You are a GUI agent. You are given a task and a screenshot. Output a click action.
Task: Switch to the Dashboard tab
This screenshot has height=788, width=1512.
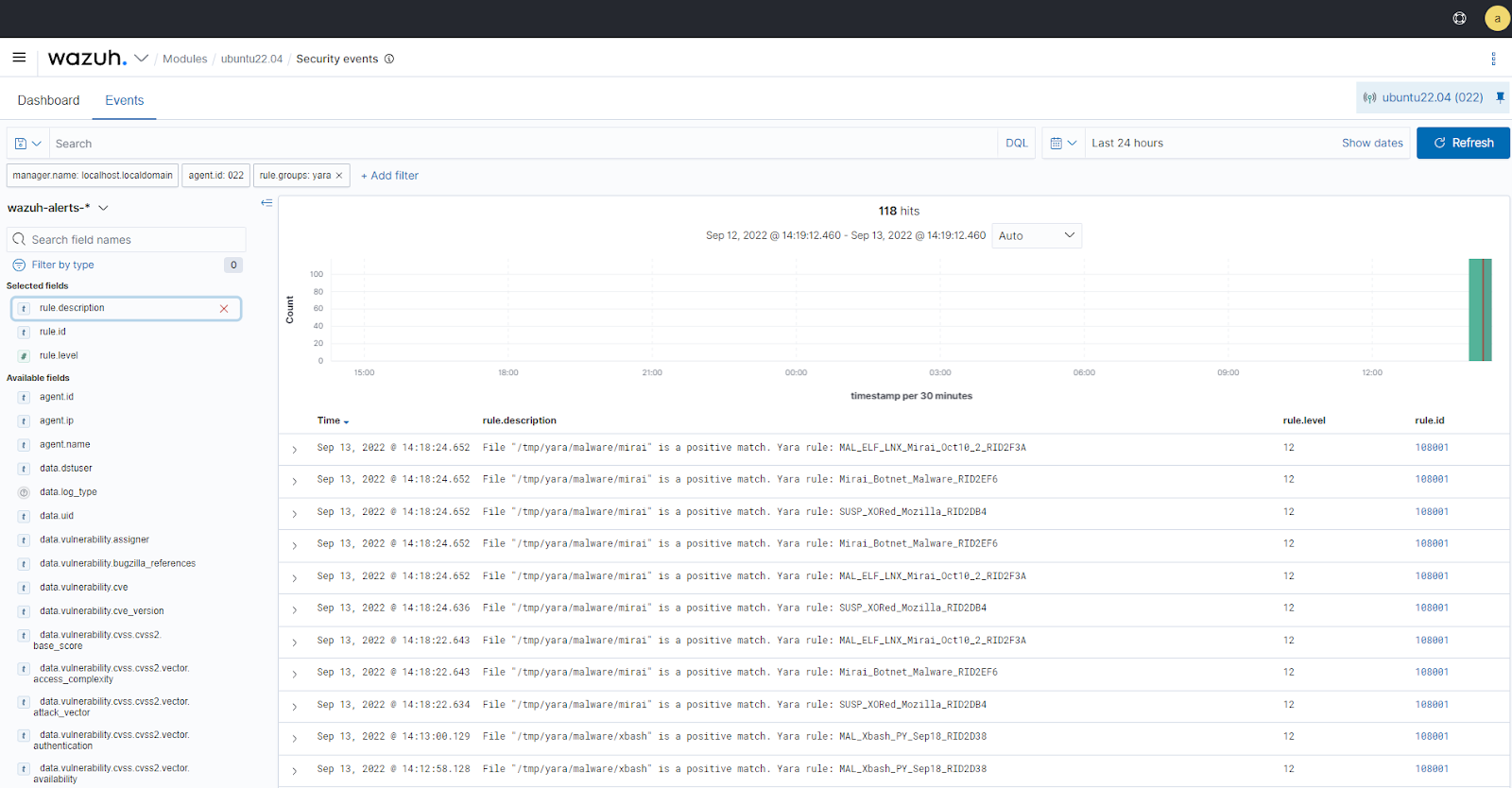(48, 100)
